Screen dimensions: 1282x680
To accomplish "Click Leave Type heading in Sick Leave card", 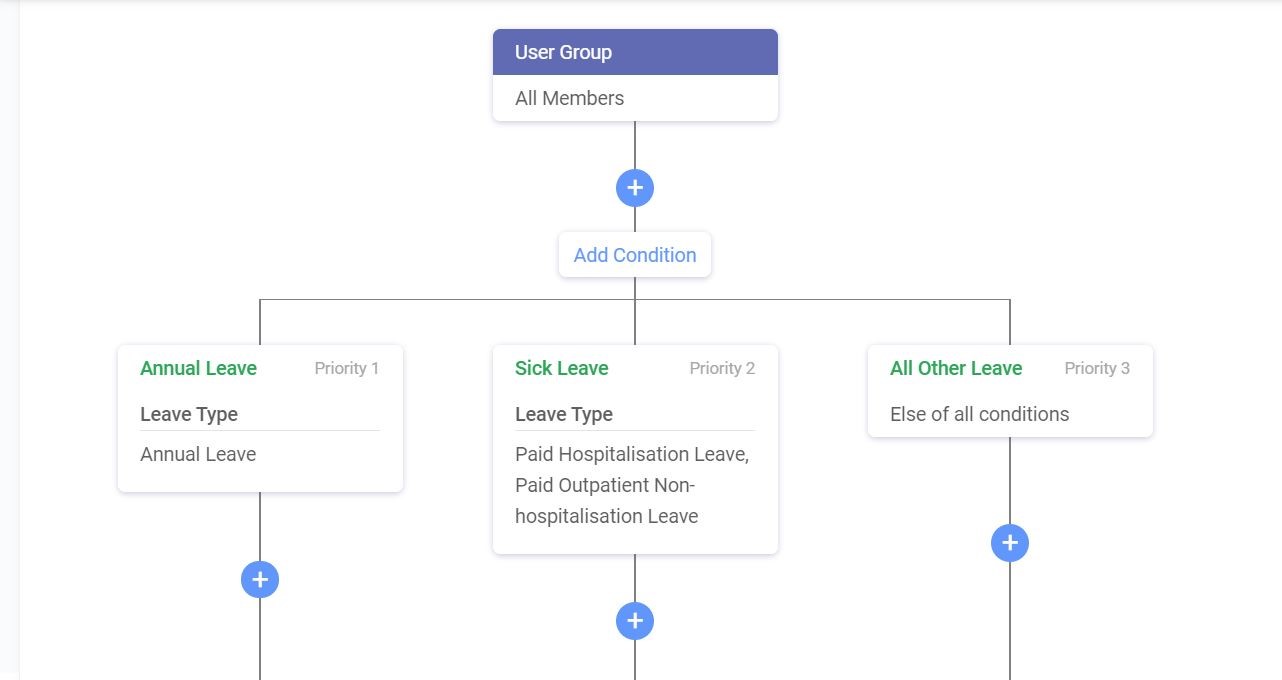I will pos(564,414).
